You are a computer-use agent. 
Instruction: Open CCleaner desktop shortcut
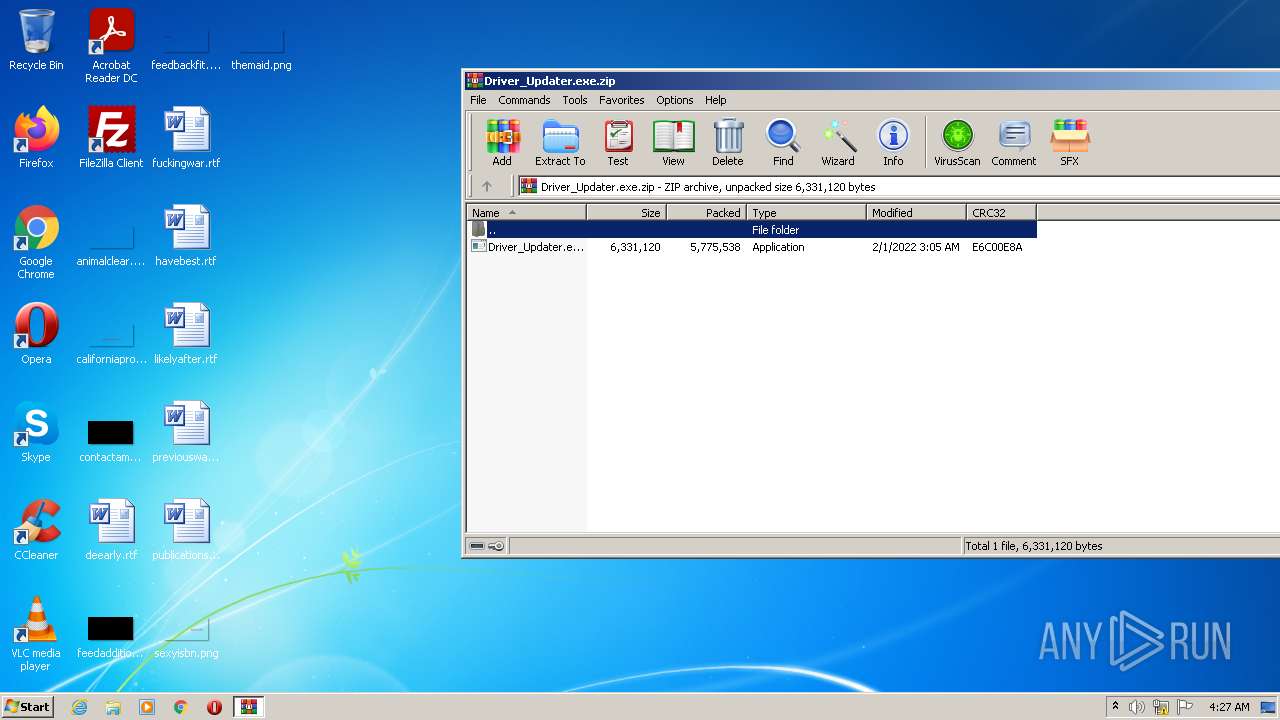tap(36, 529)
